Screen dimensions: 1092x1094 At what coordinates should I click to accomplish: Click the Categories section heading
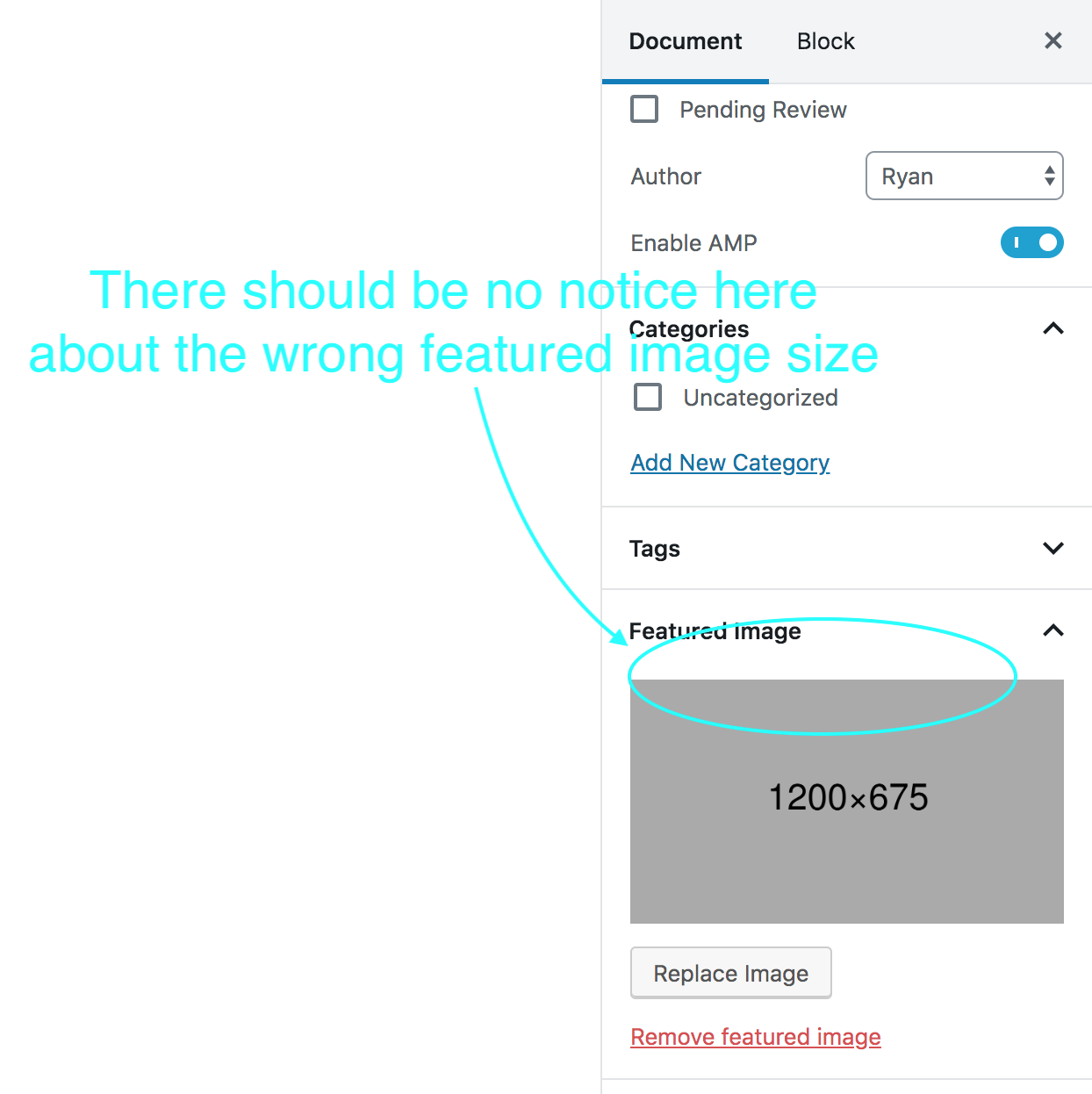(689, 328)
